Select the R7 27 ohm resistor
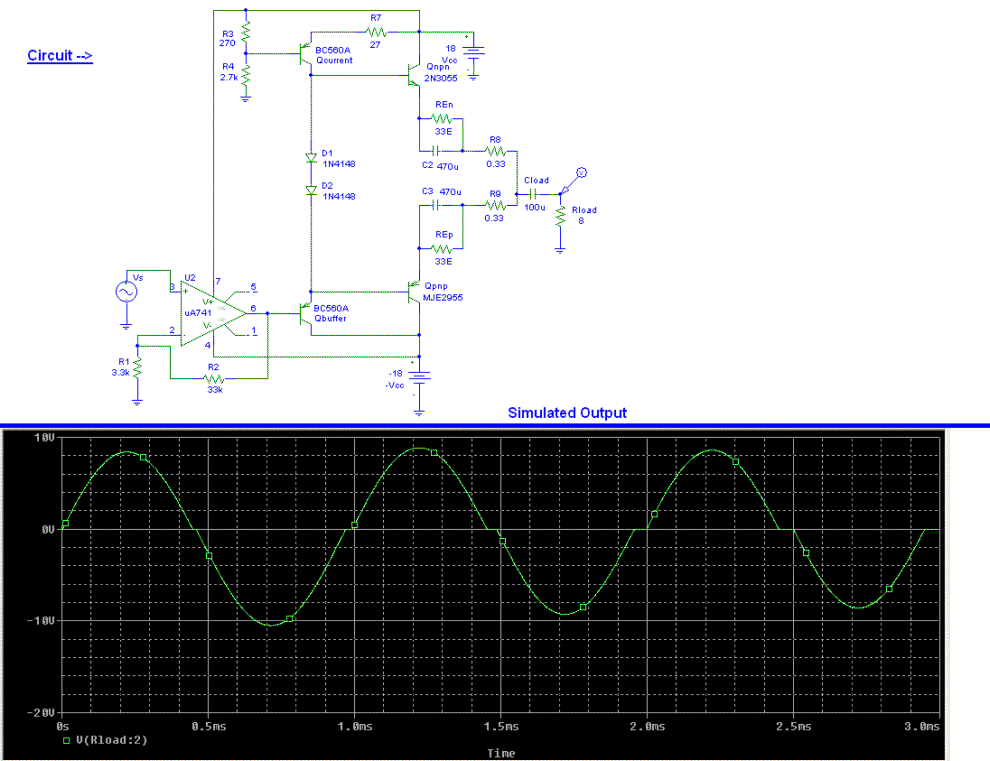 (376, 32)
